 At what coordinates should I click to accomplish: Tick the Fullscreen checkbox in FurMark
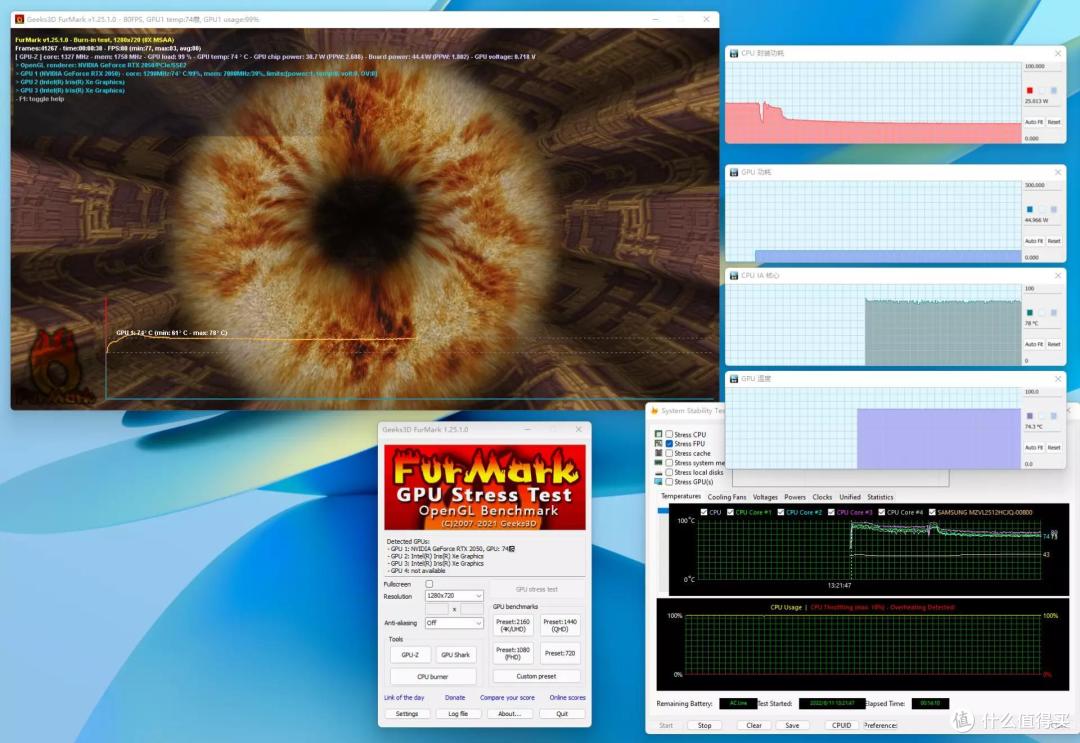point(429,584)
